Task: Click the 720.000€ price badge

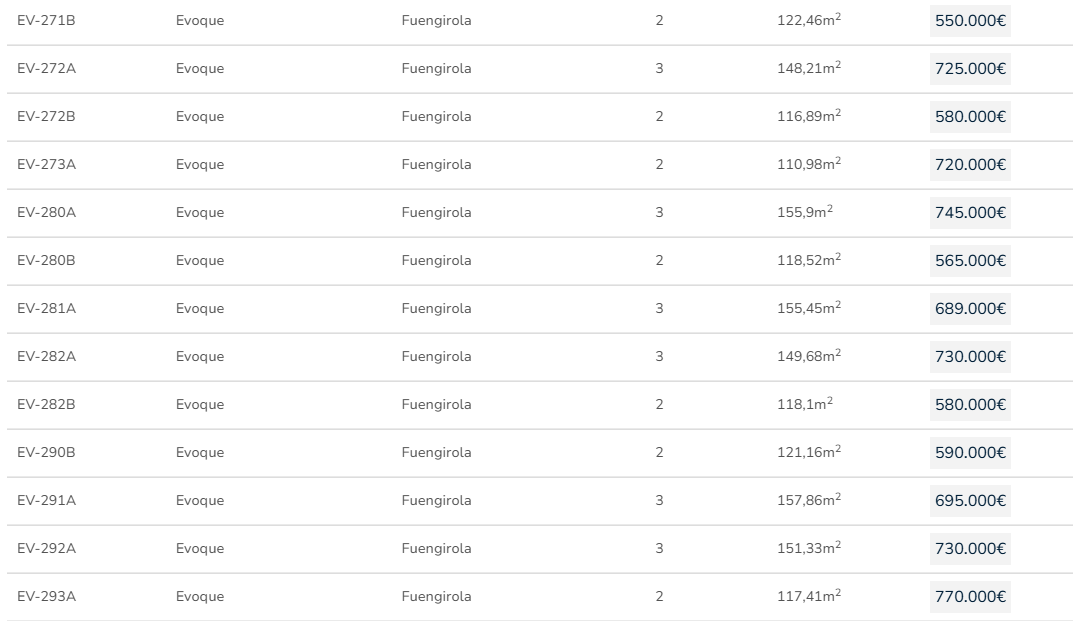Action: click(x=970, y=165)
